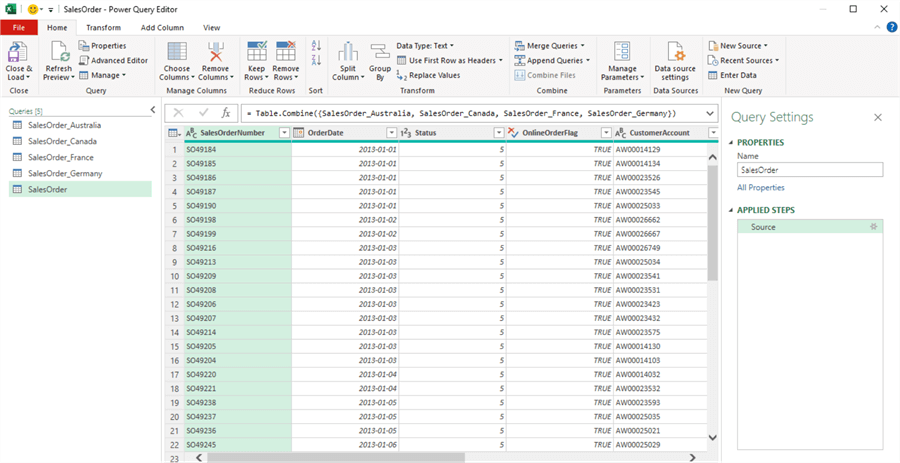Viewport: 900px width, 463px height.
Task: Collapse the ribbon with the caret
Action: tap(877, 27)
